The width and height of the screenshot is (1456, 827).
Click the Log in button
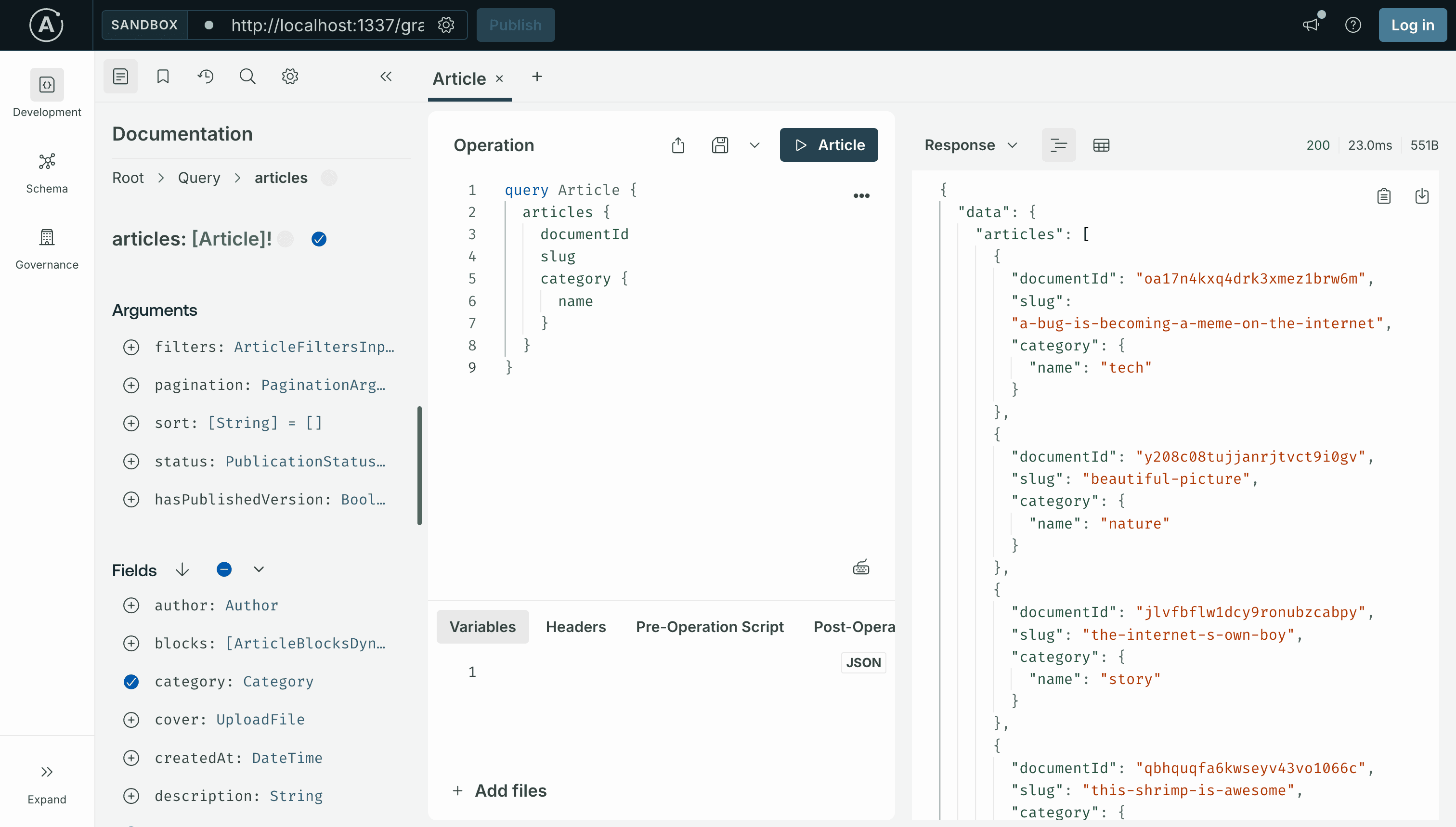click(x=1412, y=25)
